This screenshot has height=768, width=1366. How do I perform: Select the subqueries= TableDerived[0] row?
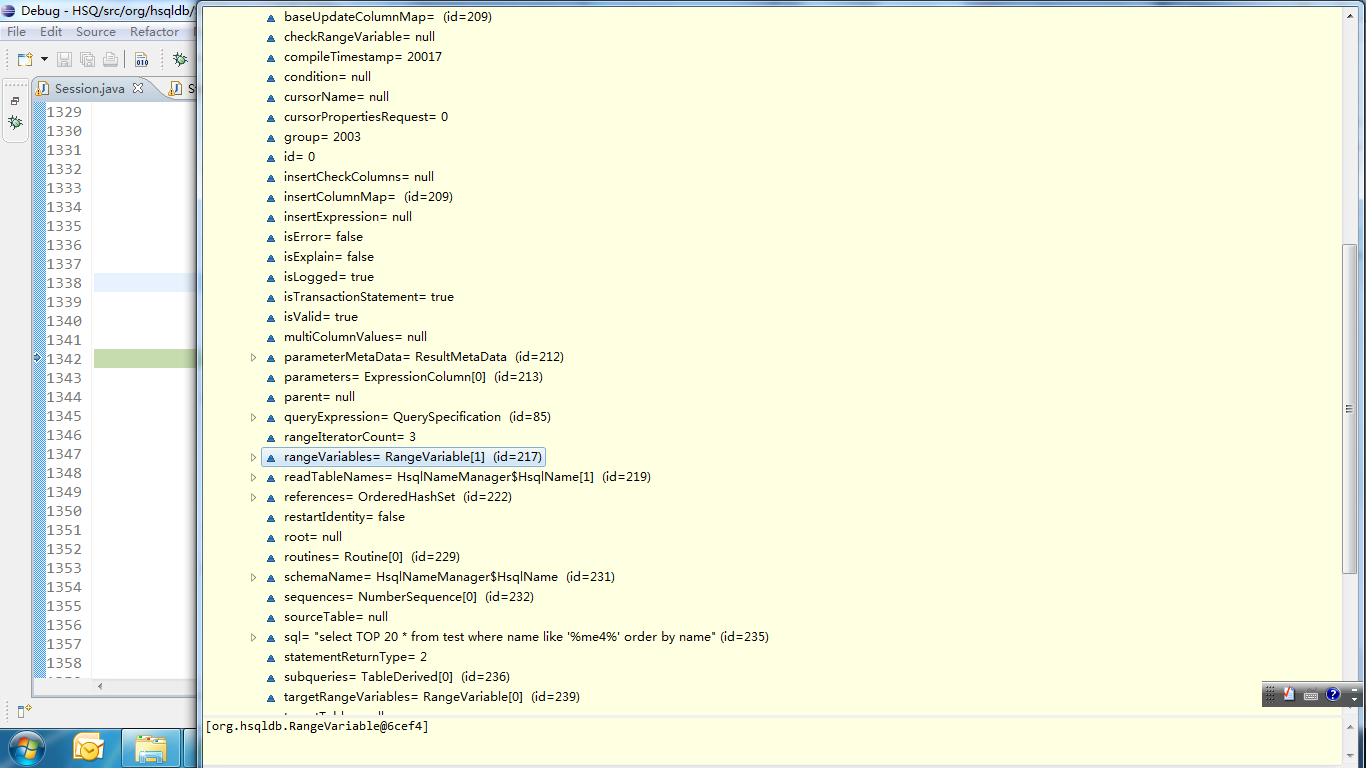pos(387,677)
